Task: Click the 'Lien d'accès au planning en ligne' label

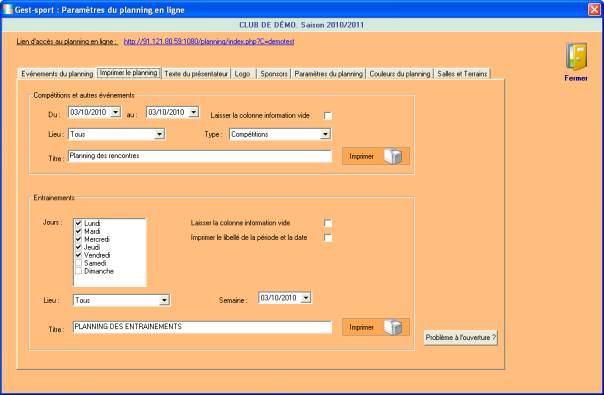Action: [67, 42]
